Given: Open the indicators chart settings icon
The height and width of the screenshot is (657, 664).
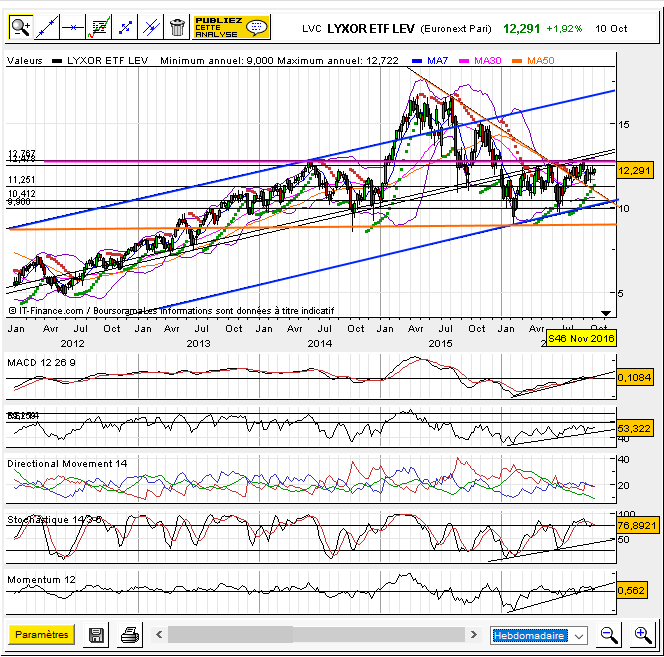Looking at the screenshot, I should (99, 27).
